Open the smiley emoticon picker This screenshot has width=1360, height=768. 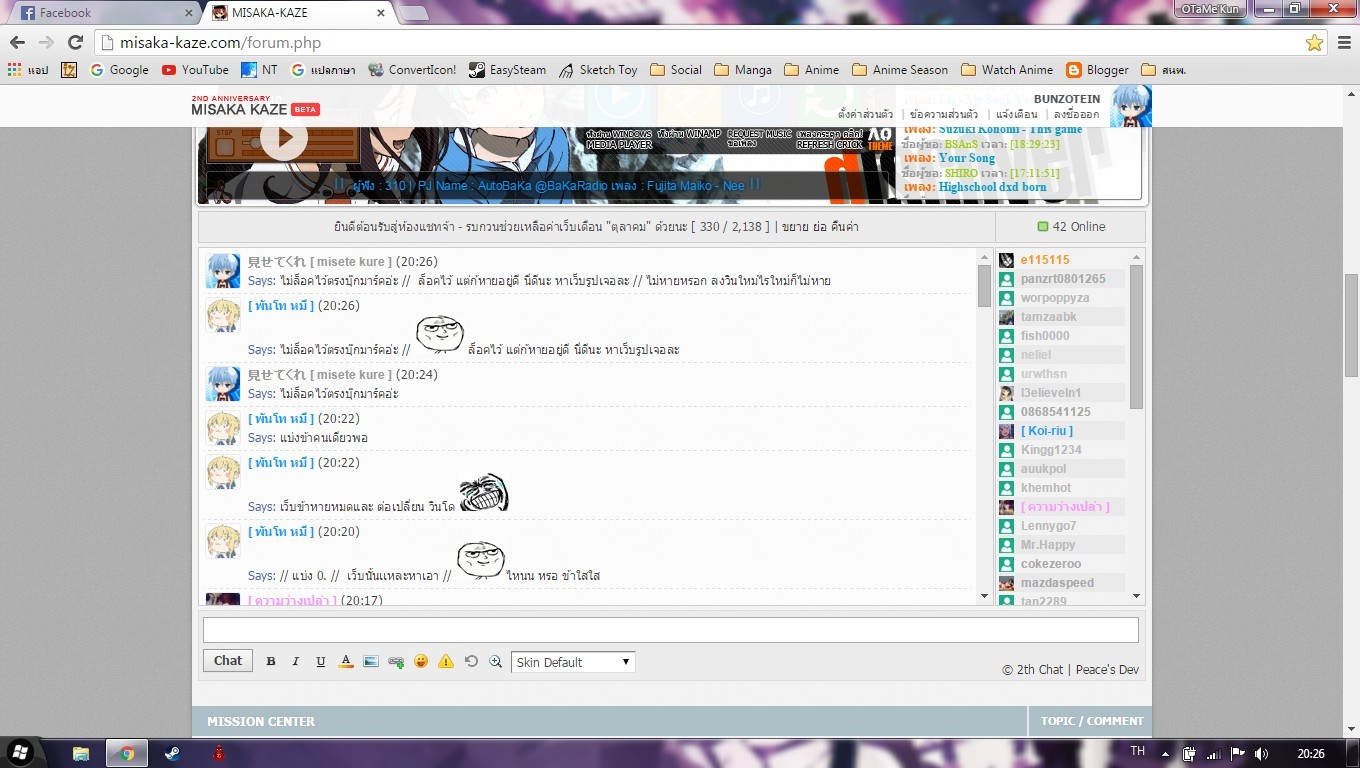(x=421, y=661)
